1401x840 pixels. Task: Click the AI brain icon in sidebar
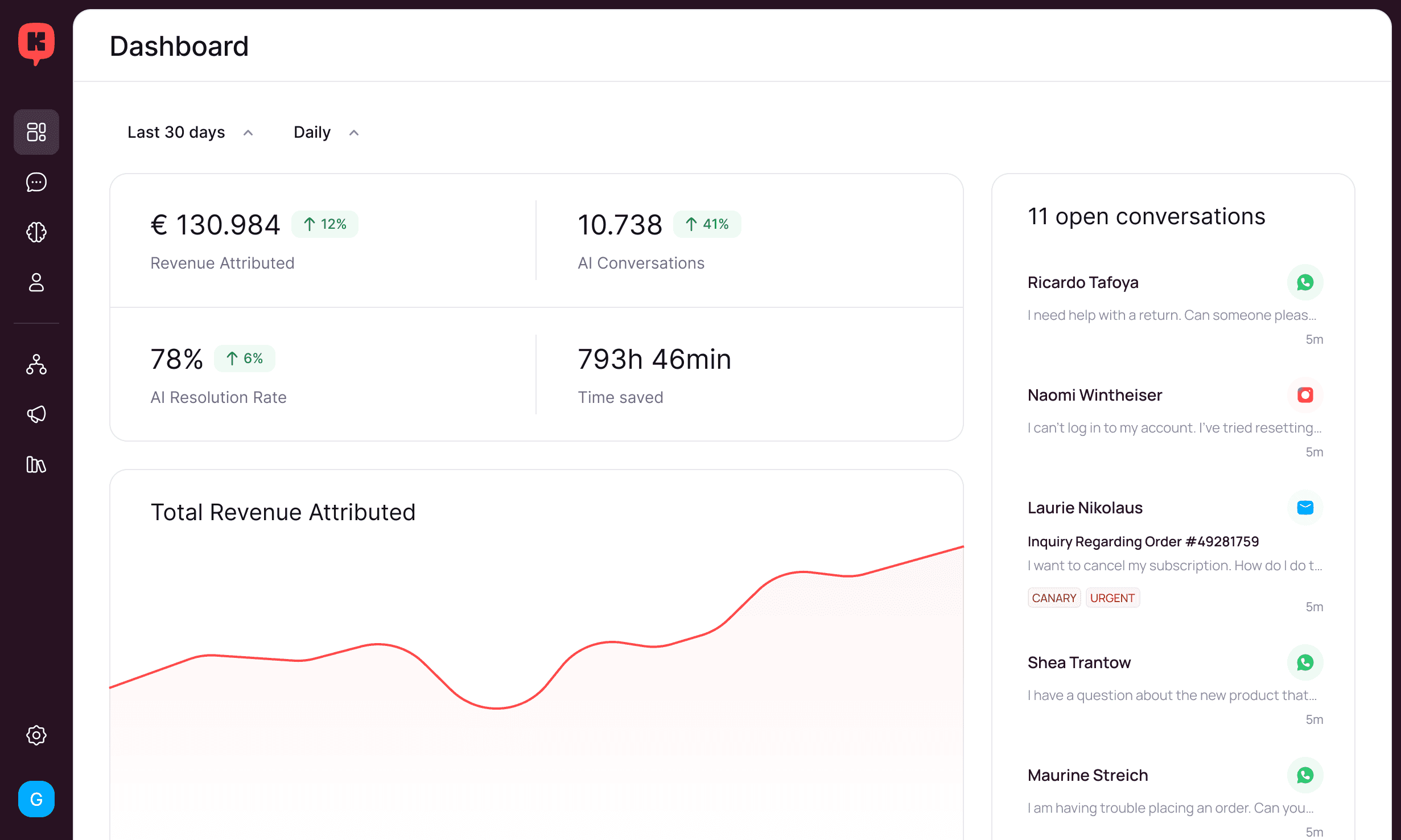pyautogui.click(x=36, y=232)
